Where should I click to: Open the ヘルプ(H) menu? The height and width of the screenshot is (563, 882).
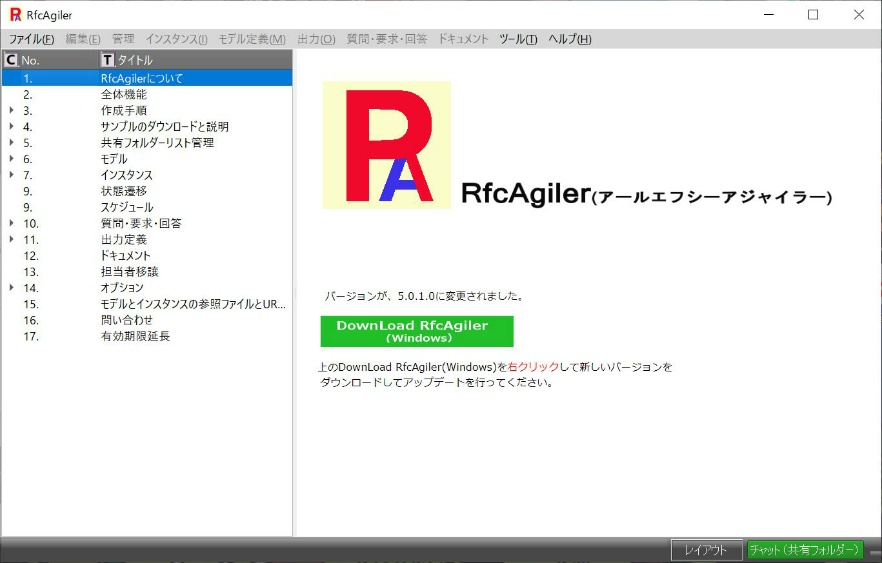[570, 39]
